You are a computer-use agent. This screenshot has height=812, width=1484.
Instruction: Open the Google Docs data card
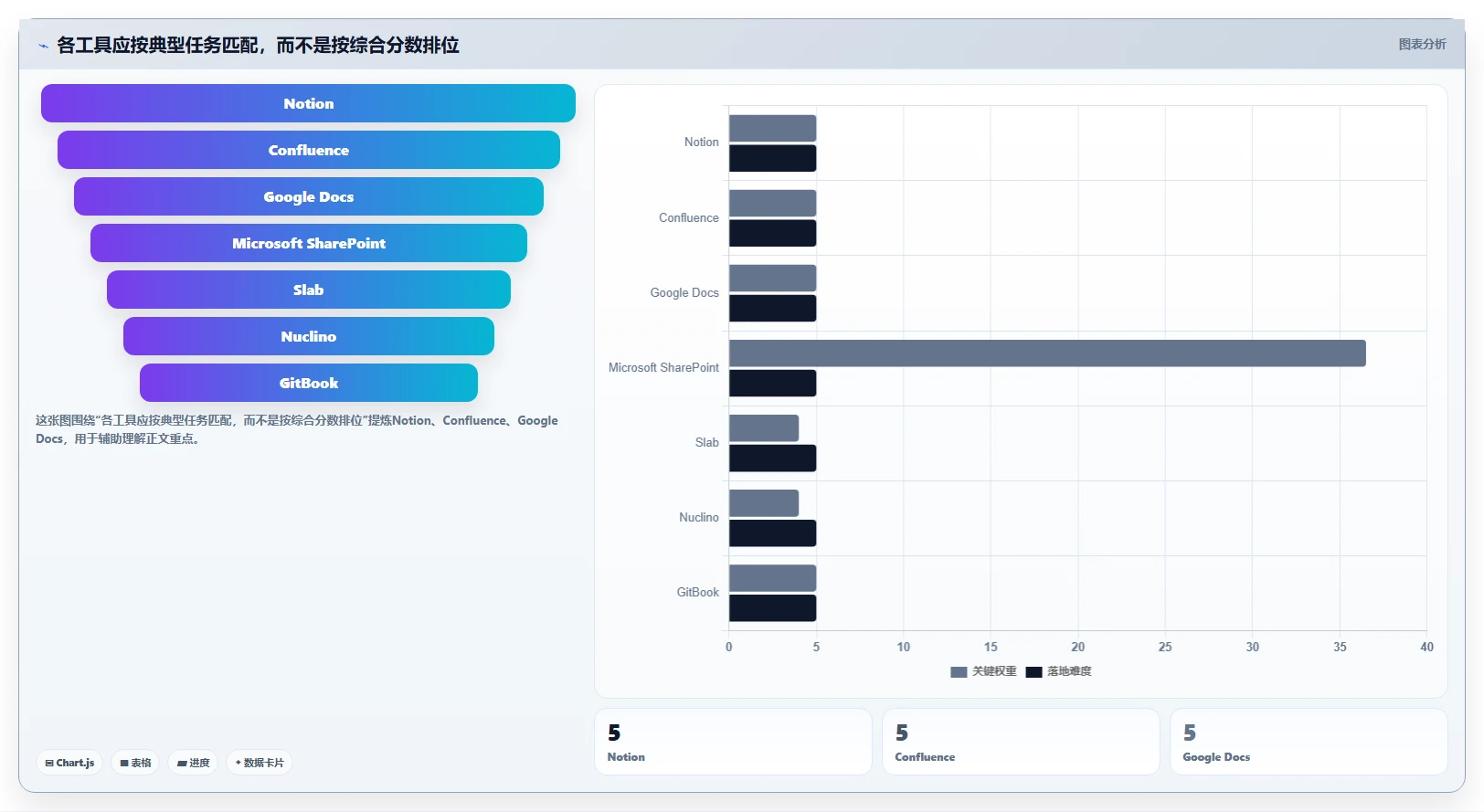pos(1309,742)
